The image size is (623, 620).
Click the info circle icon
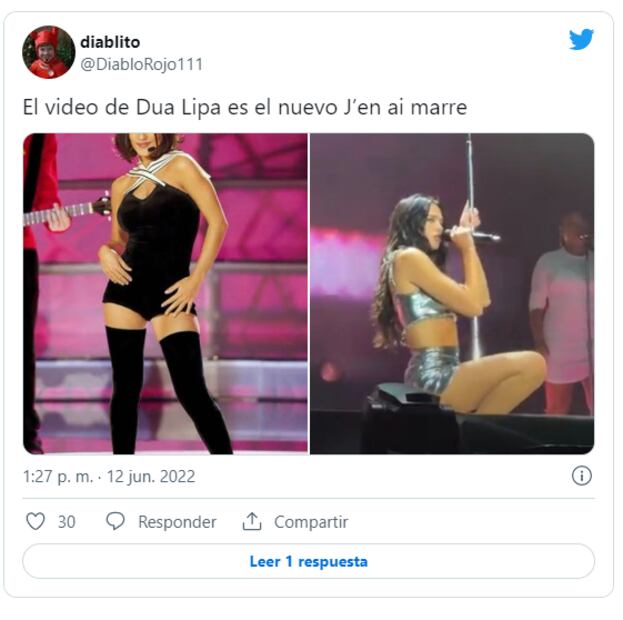point(582,476)
